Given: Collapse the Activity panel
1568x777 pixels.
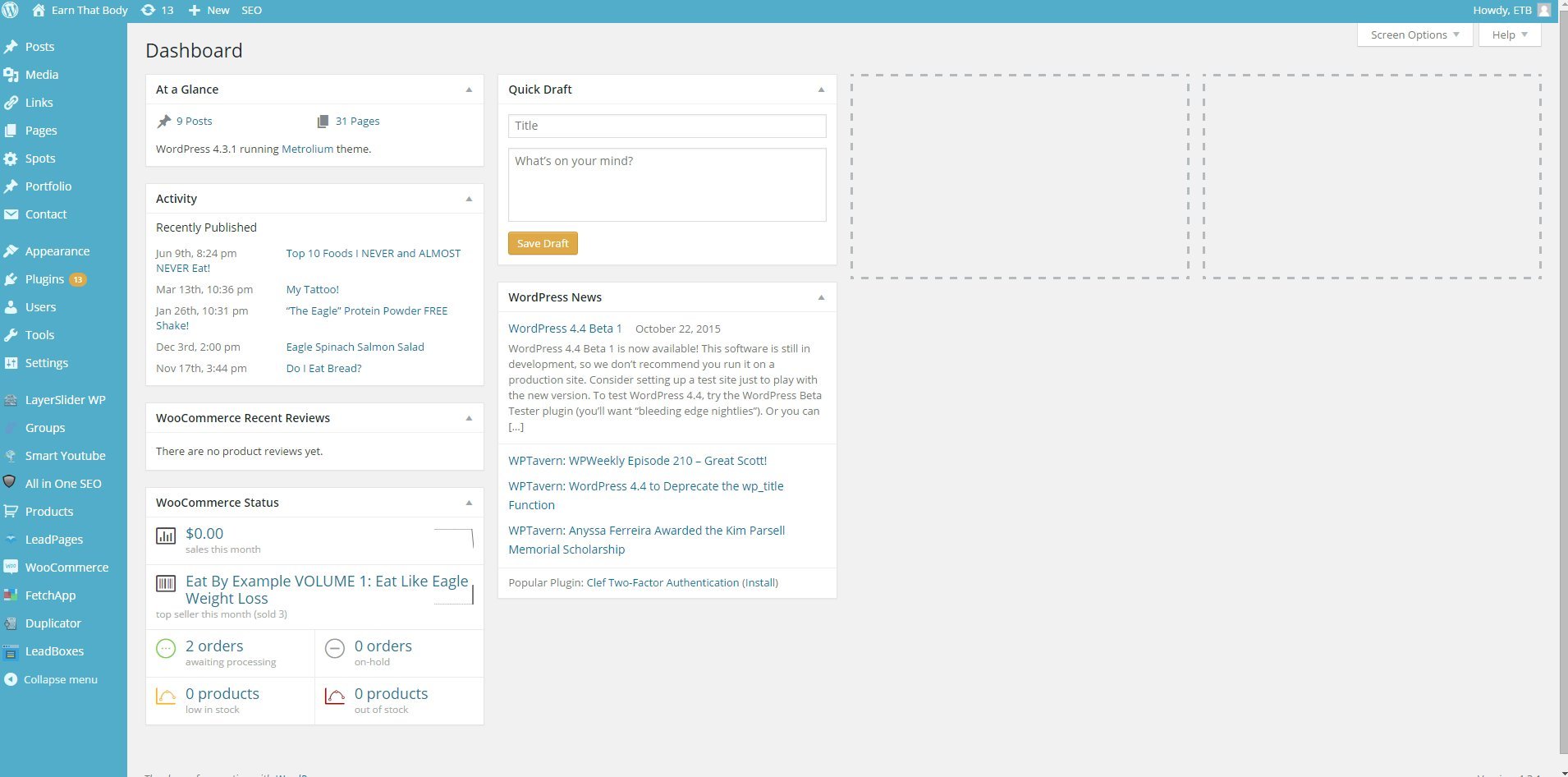Looking at the screenshot, I should [x=469, y=199].
